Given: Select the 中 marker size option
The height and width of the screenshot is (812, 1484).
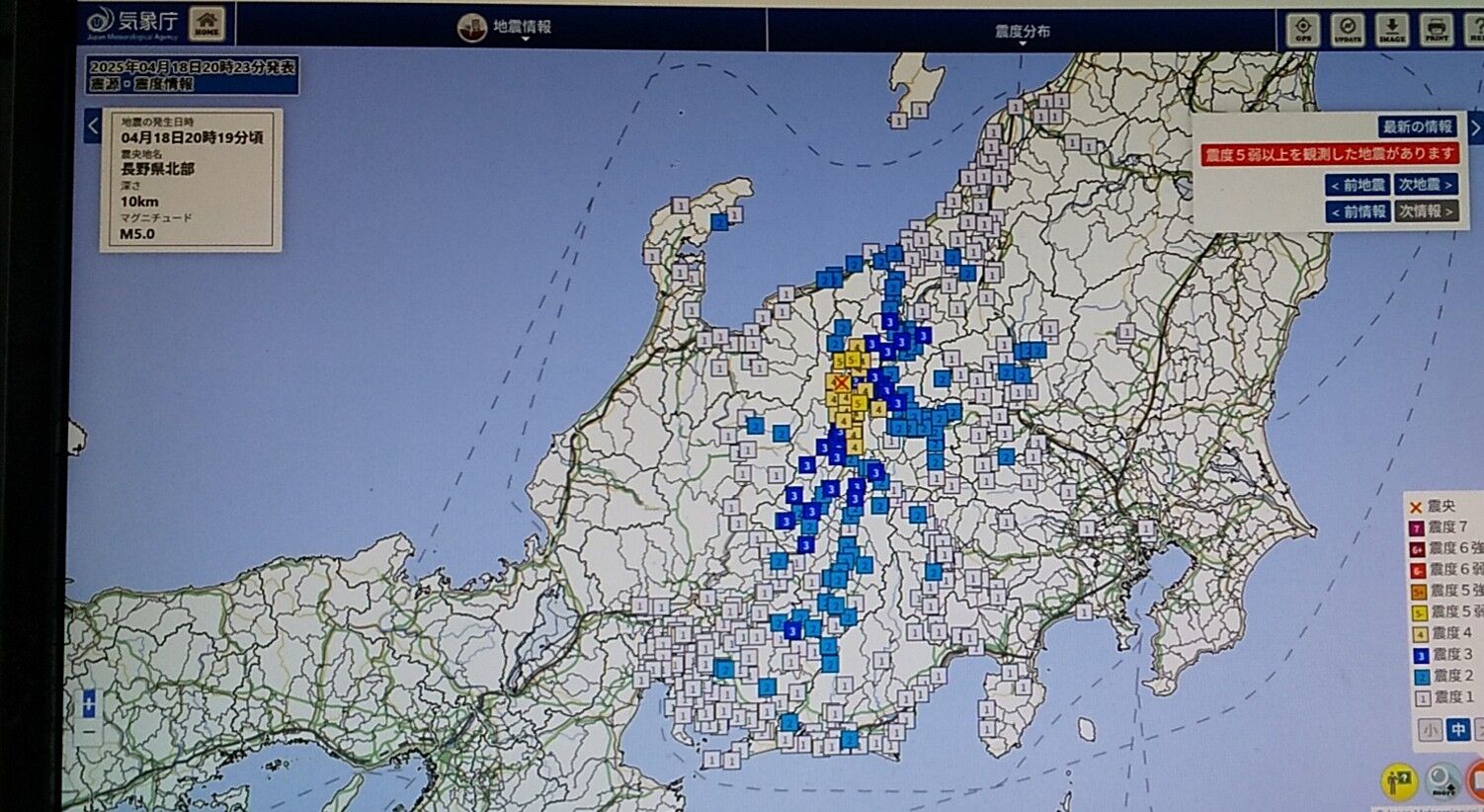Looking at the screenshot, I should coord(1458,731).
